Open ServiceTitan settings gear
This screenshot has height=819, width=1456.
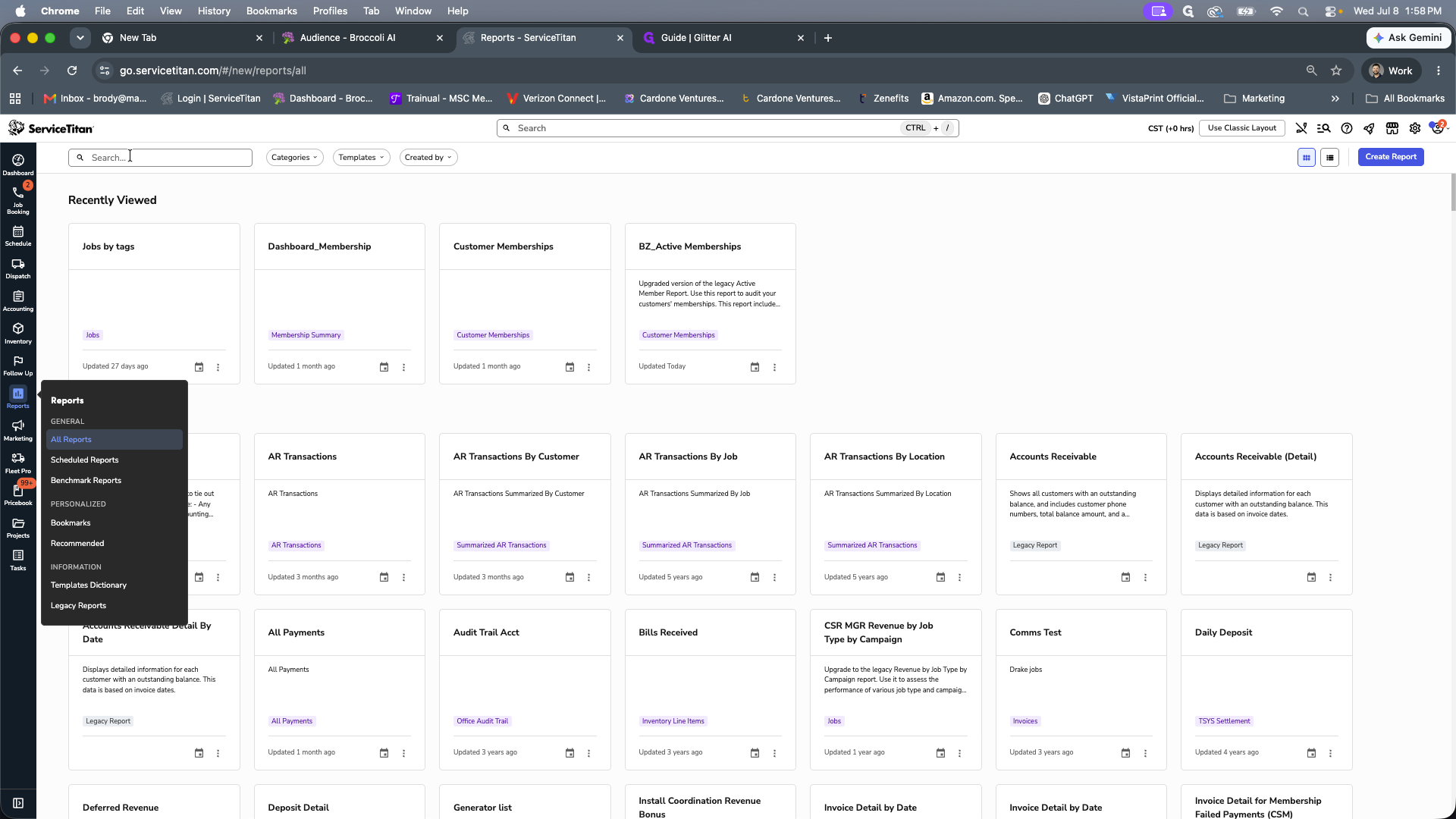(1414, 128)
